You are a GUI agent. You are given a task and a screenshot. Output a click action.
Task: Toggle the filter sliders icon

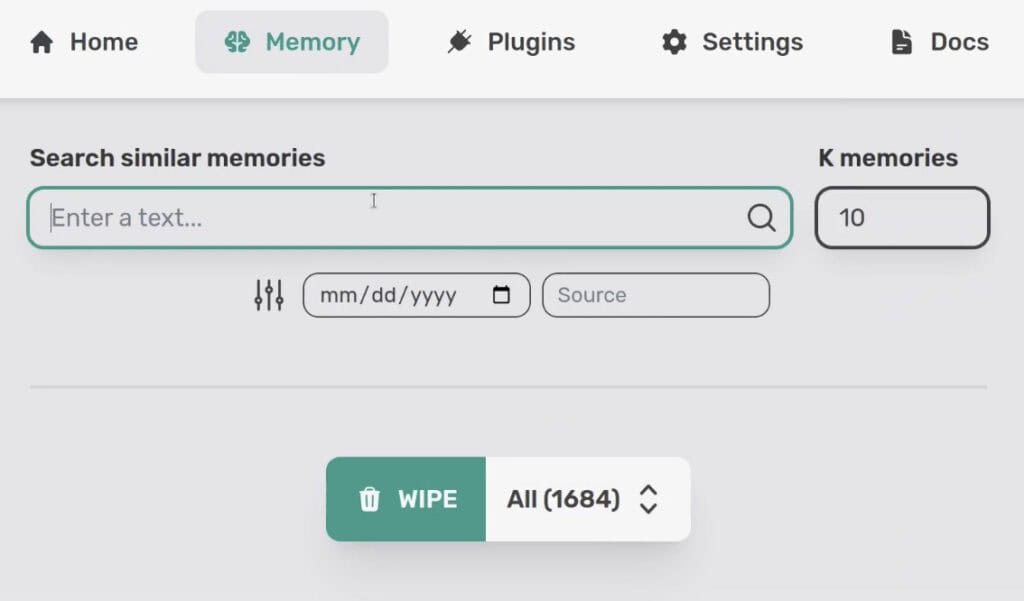point(269,295)
